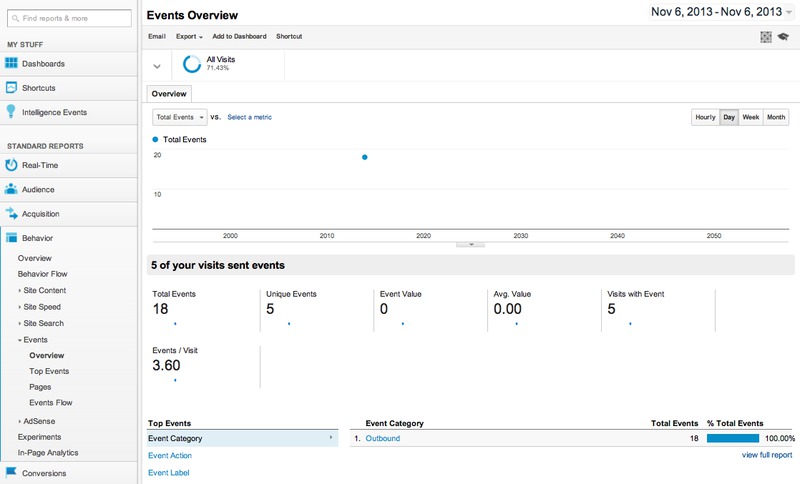Image resolution: width=800 pixels, height=484 pixels.
Task: Click the Visits with Event metric
Action: [x=636, y=294]
